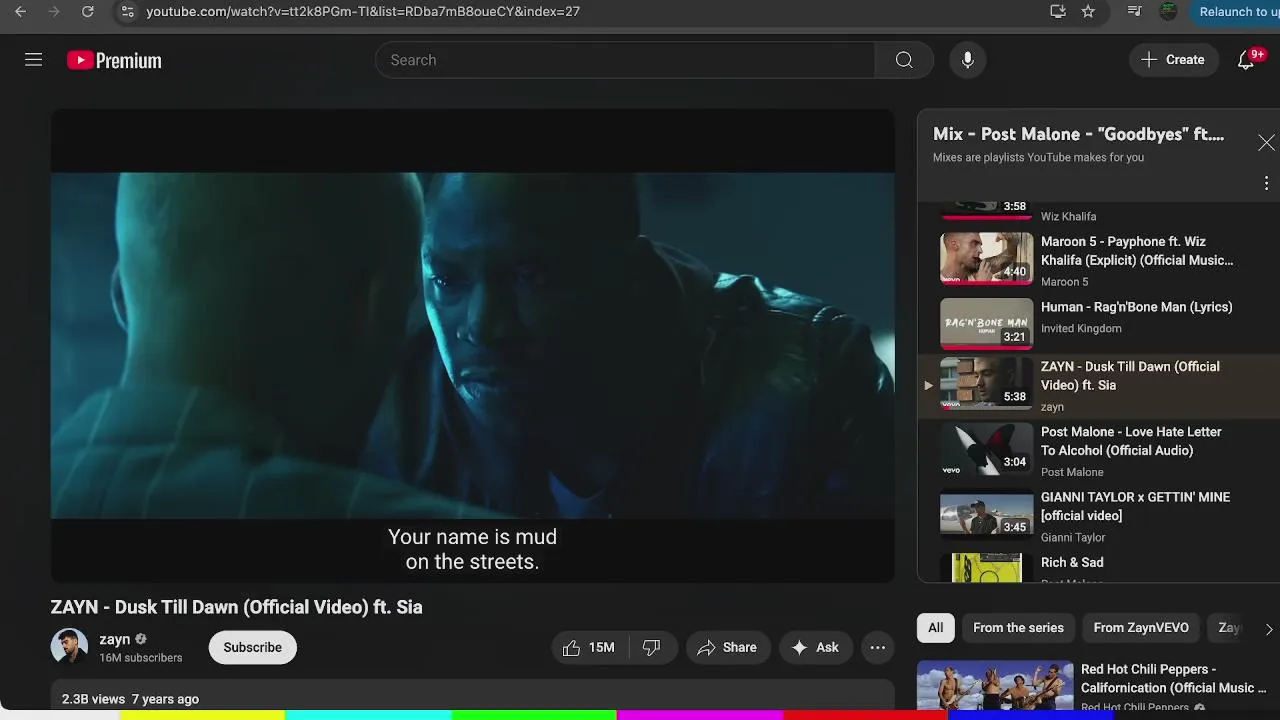Image resolution: width=1280 pixels, height=720 pixels.
Task: Share the video
Action: coord(727,648)
